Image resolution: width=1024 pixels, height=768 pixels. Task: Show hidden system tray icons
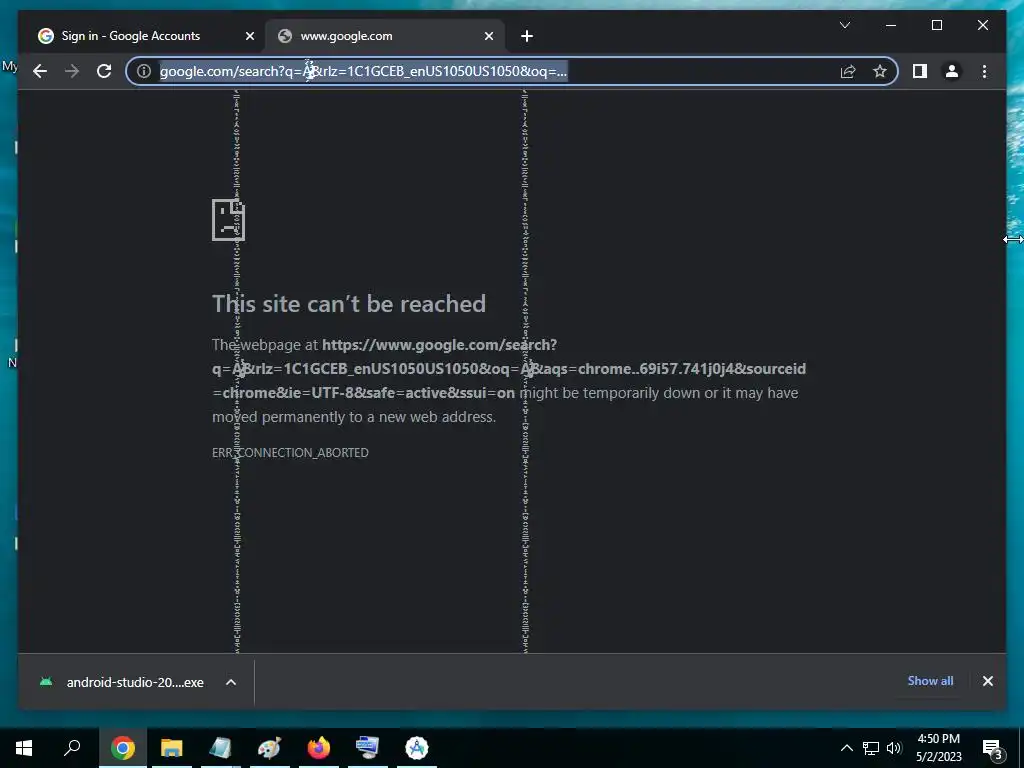pos(846,748)
